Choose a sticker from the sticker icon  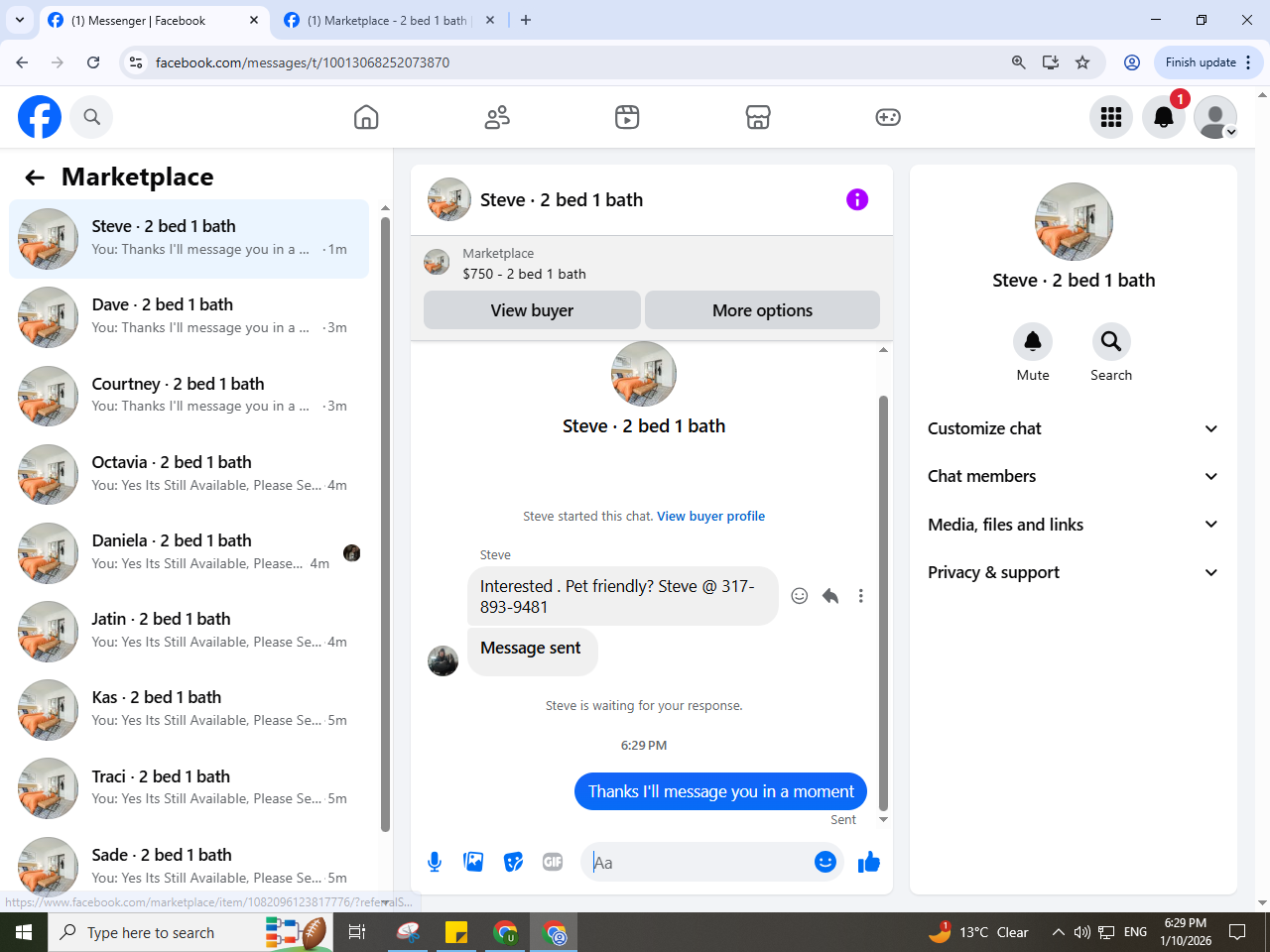(513, 862)
